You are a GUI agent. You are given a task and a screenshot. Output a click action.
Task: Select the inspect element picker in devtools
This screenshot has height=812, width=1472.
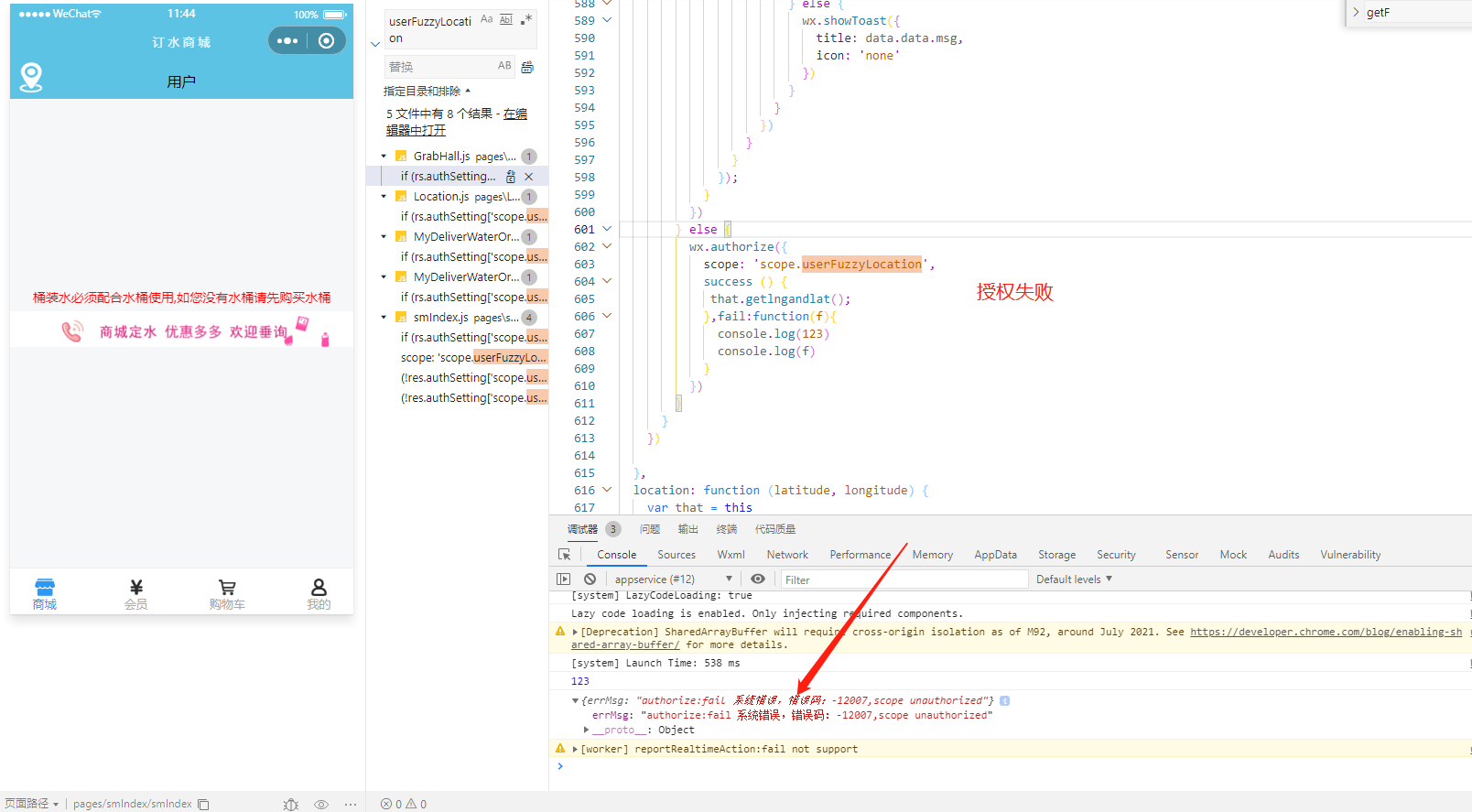565,555
